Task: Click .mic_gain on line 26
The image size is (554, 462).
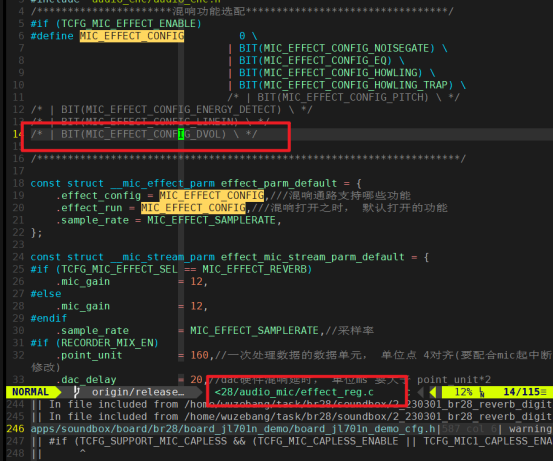Action: click(83, 282)
